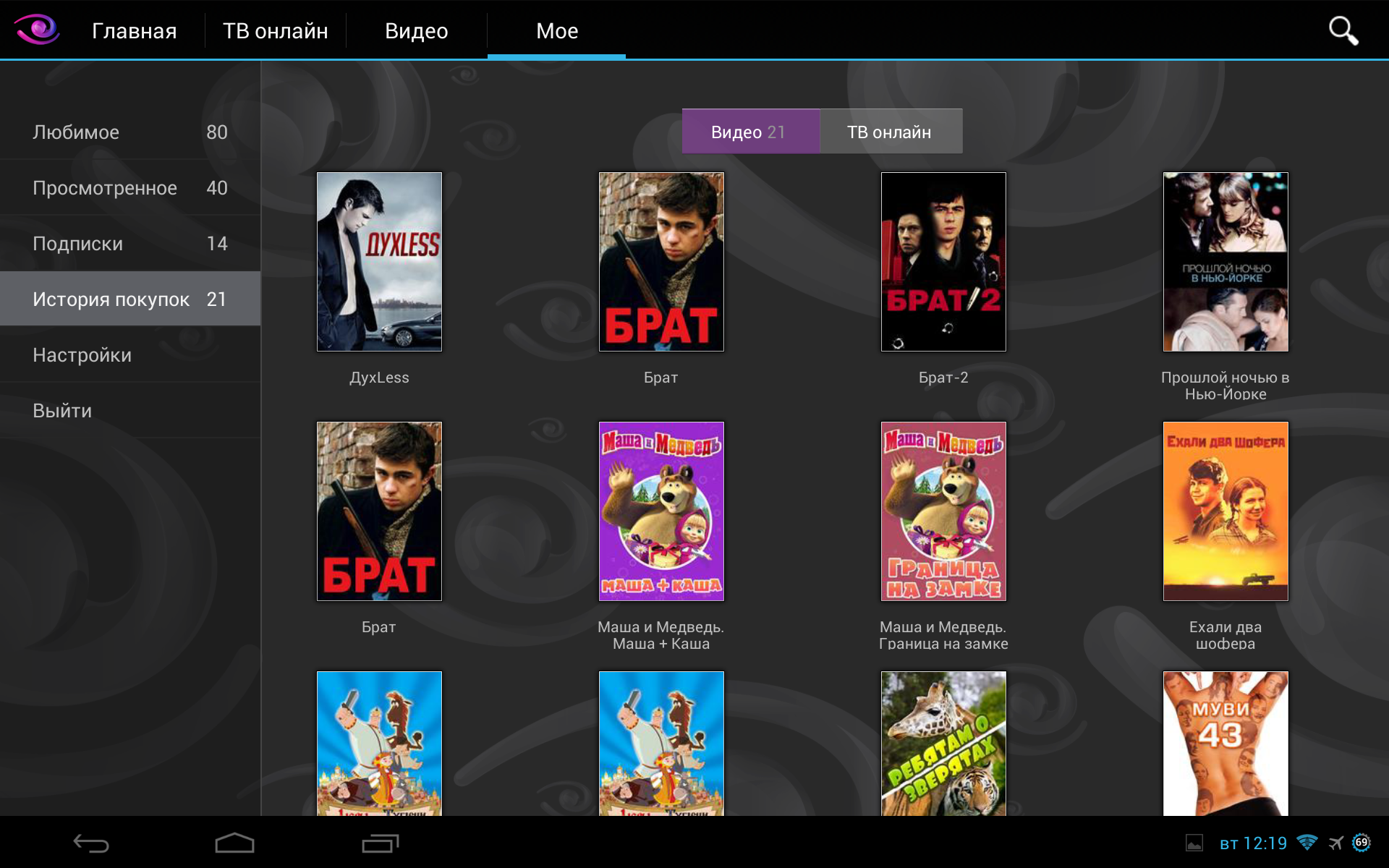Tap the Прошлой ночью в Нью-Йорке title

pos(1226,386)
